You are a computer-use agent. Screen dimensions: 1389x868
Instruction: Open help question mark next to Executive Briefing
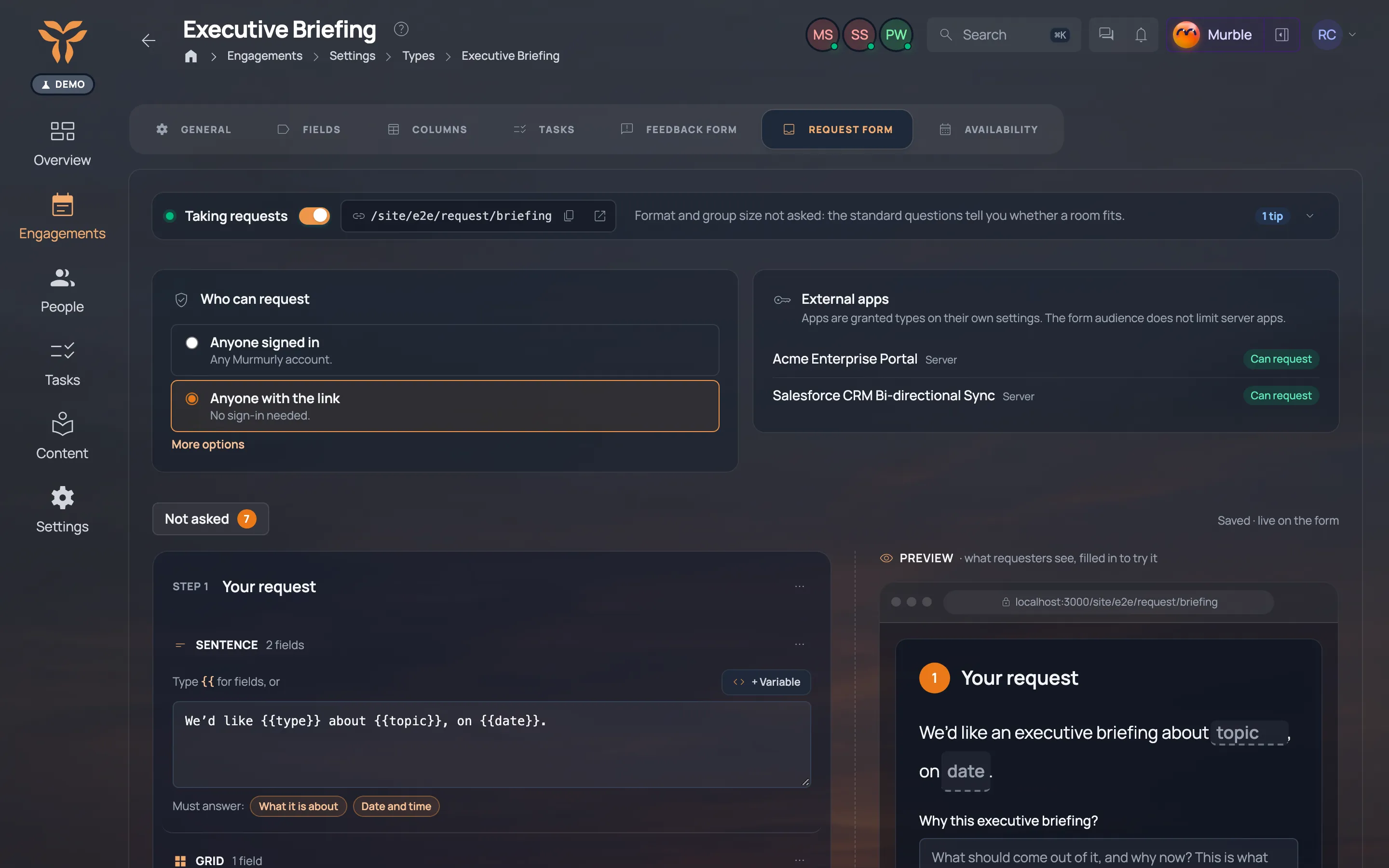click(401, 29)
